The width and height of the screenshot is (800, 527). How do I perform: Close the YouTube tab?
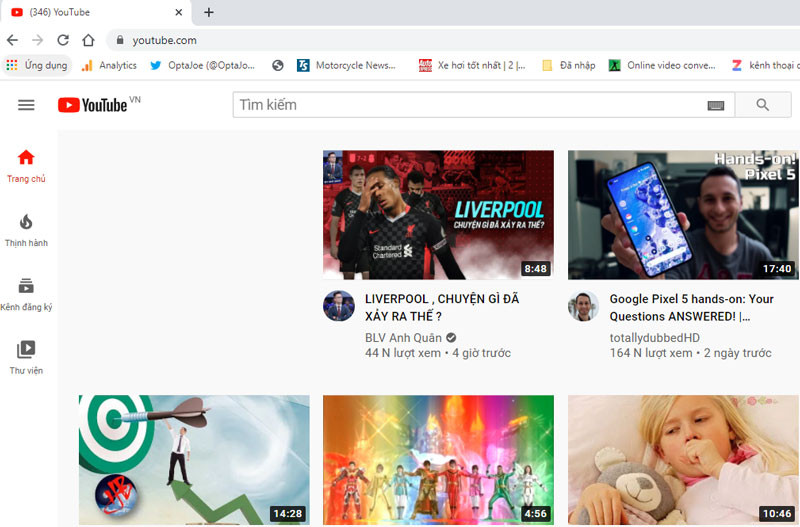click(x=179, y=12)
